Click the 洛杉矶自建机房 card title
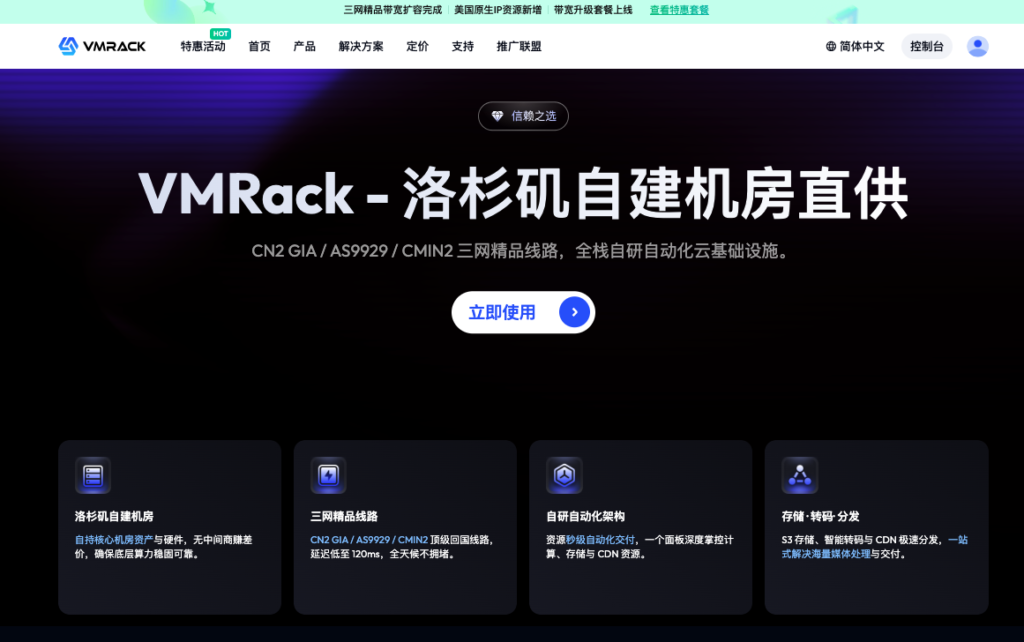 [114, 516]
